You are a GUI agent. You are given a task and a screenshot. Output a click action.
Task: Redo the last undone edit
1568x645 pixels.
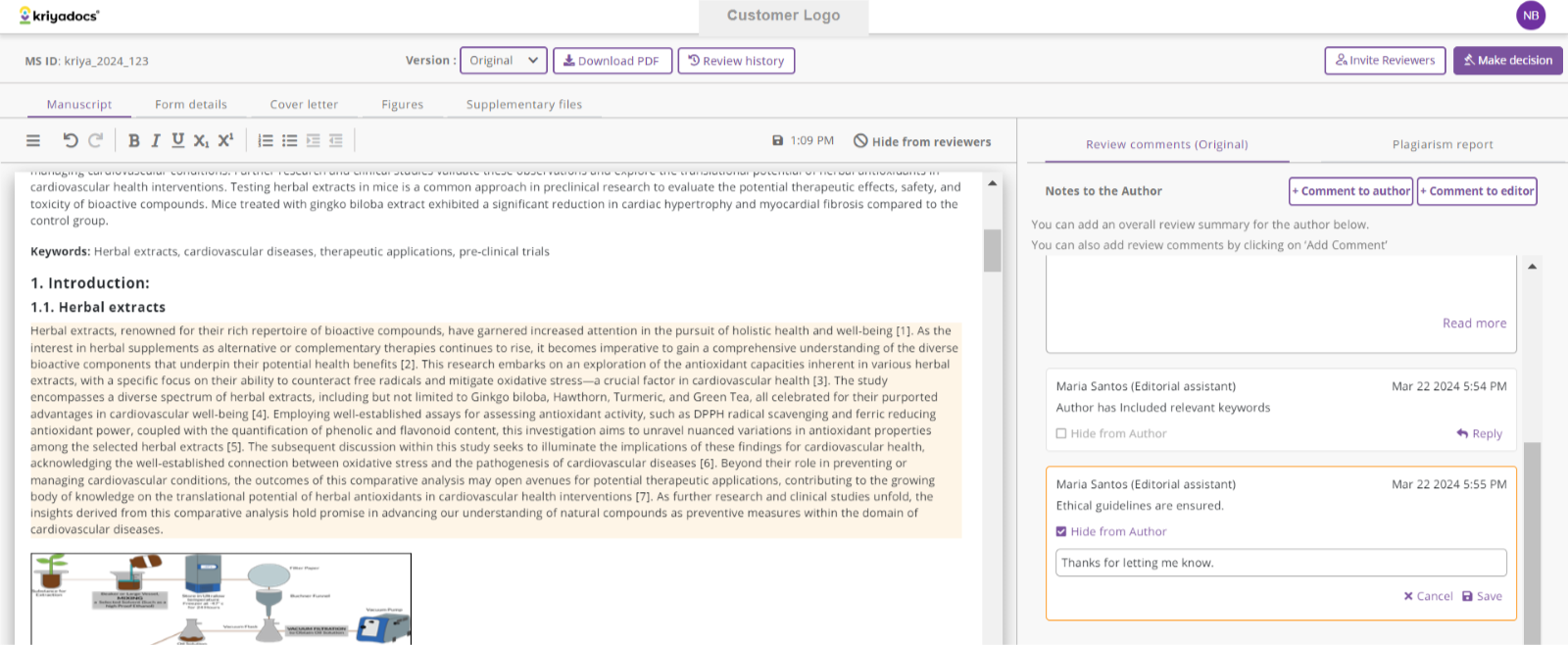[95, 140]
